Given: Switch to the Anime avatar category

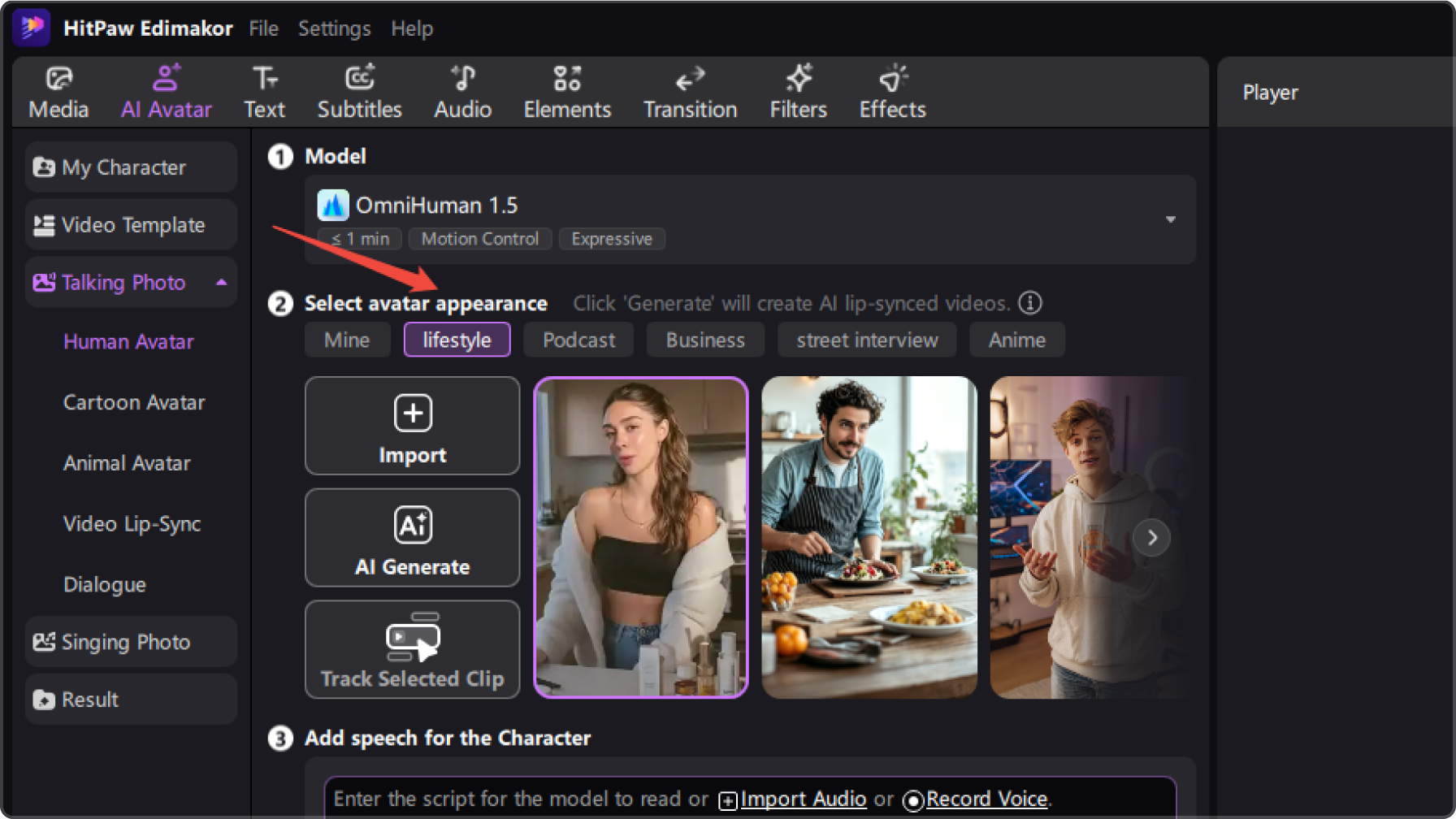Looking at the screenshot, I should click(1016, 340).
